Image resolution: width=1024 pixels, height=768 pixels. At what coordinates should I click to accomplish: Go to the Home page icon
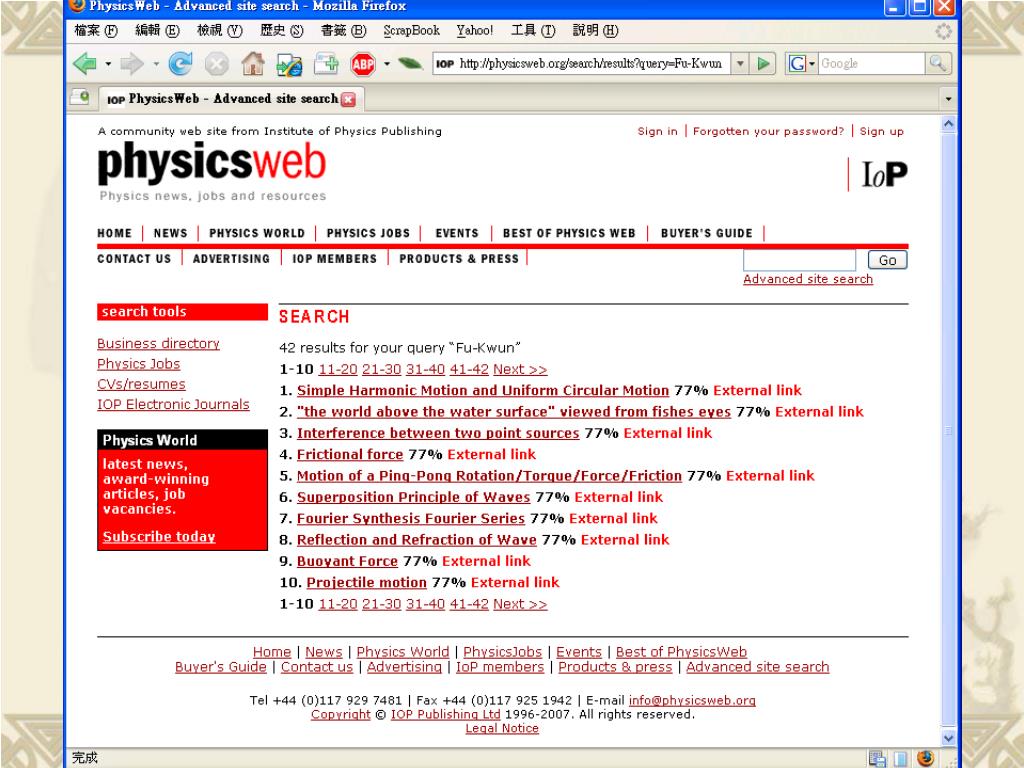coord(253,64)
